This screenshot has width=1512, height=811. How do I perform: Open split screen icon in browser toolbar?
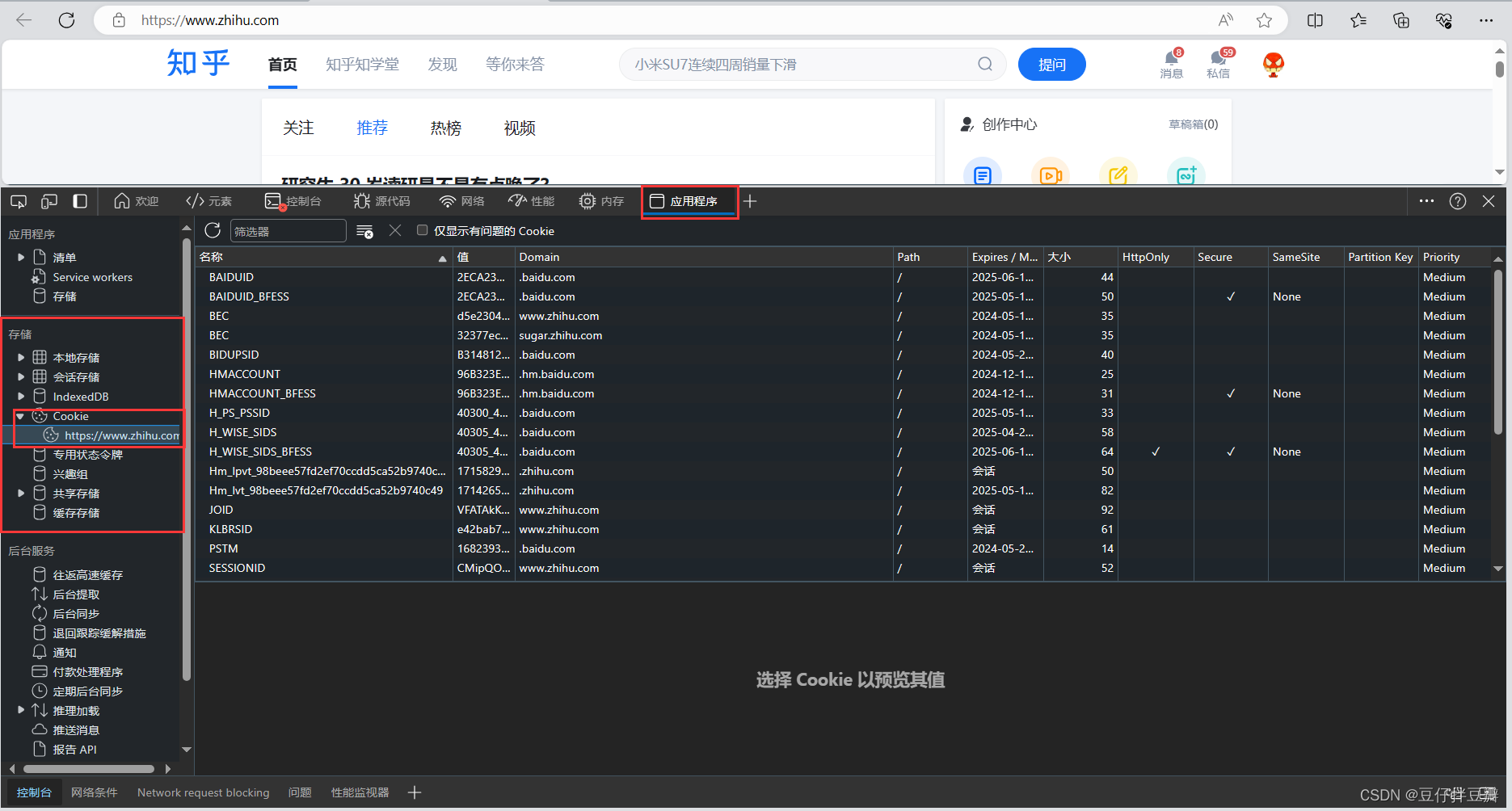(1315, 20)
